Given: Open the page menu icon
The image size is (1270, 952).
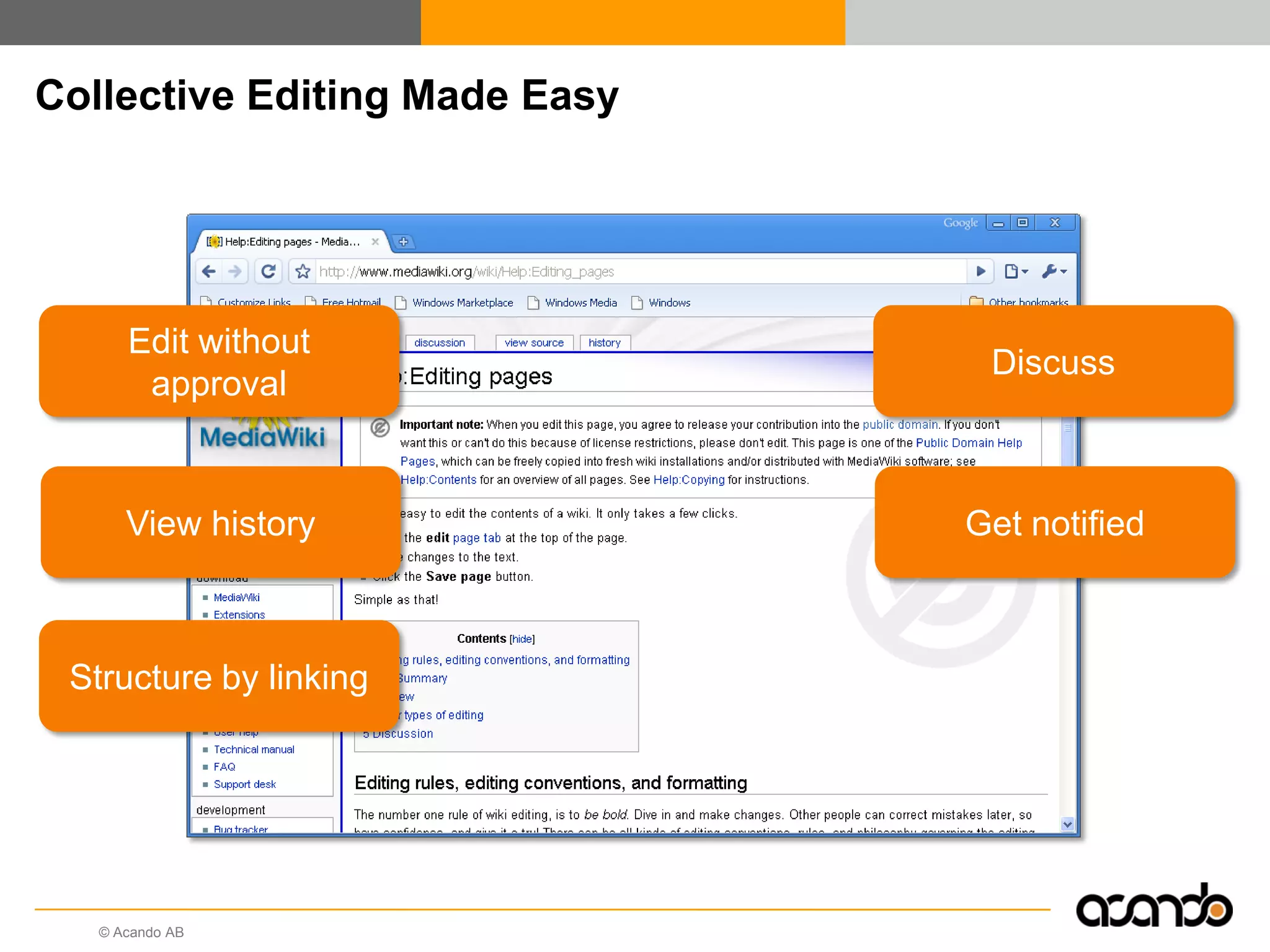Looking at the screenshot, I should coord(1016,271).
